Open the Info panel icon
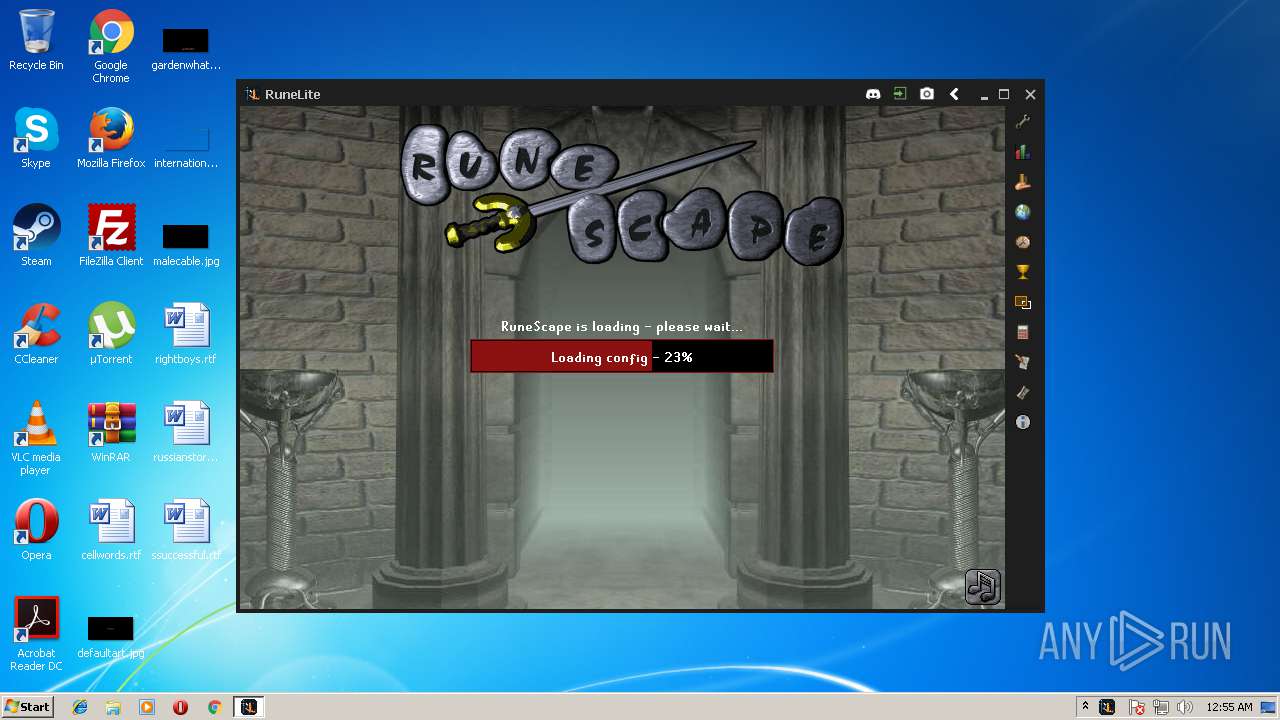Screen dimensions: 1280x720 (1023, 422)
